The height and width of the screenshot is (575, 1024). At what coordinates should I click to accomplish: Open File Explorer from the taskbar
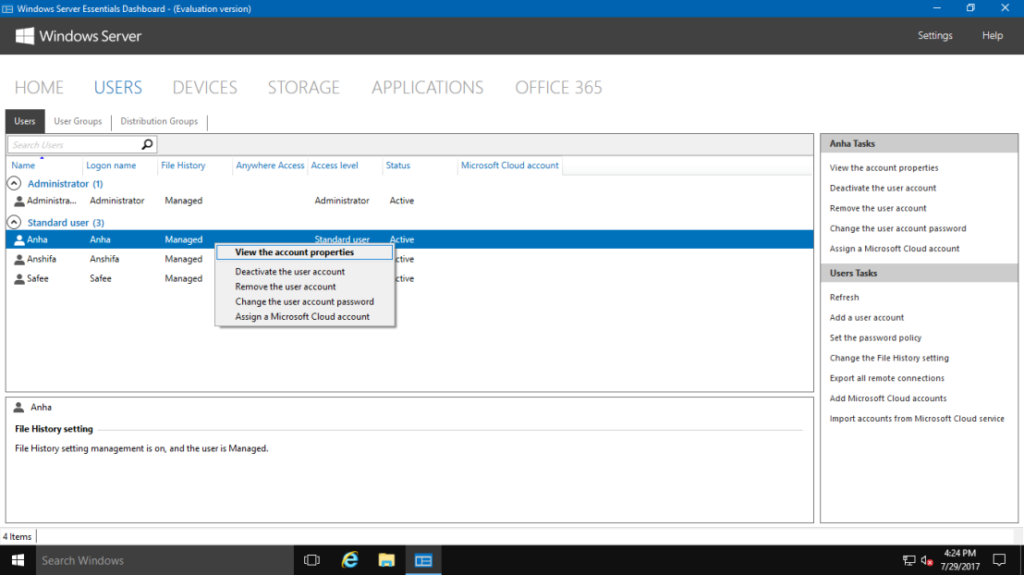coord(387,560)
